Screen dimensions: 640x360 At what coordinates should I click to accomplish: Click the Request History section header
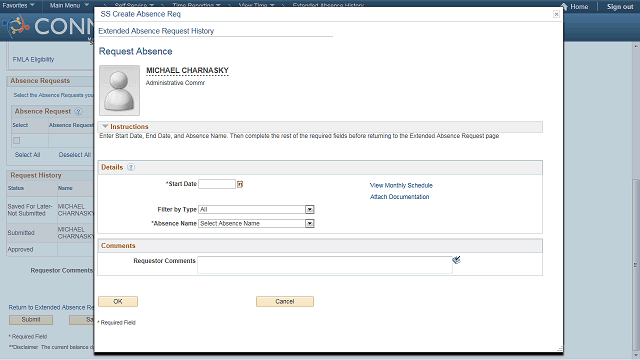pyautogui.click(x=36, y=175)
